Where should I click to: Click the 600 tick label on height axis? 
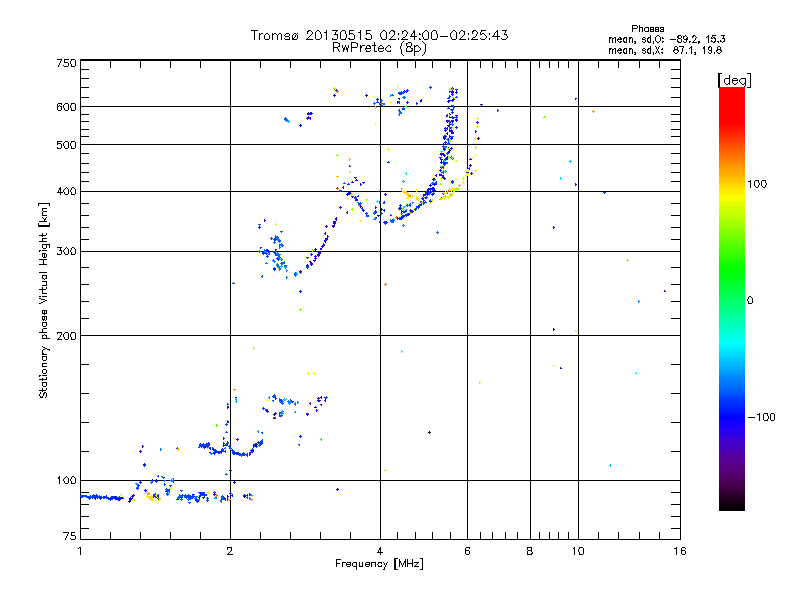tap(66, 107)
